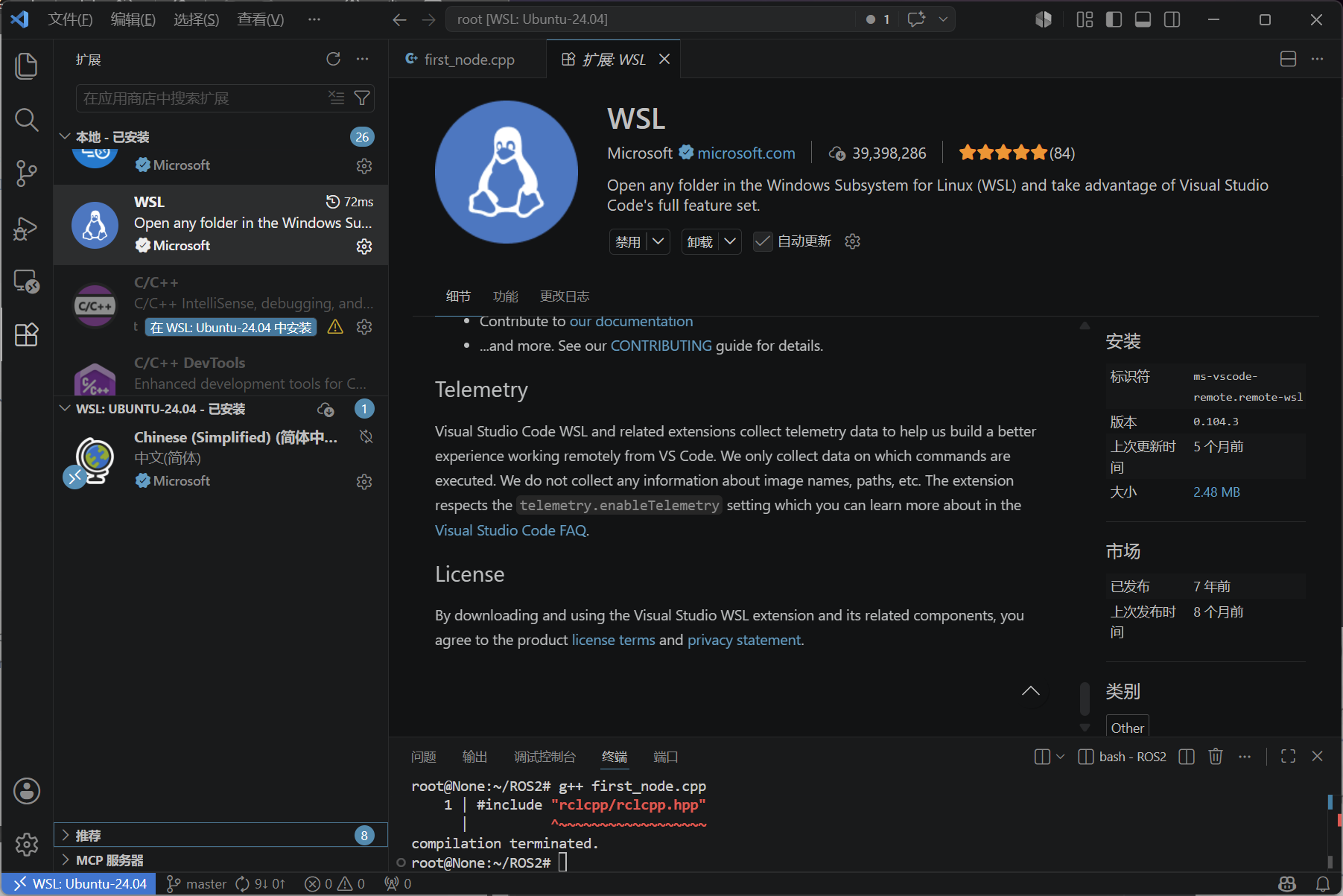Screen dimensions: 1343x896
Task: Open the privacy statement link
Action: [744, 640]
